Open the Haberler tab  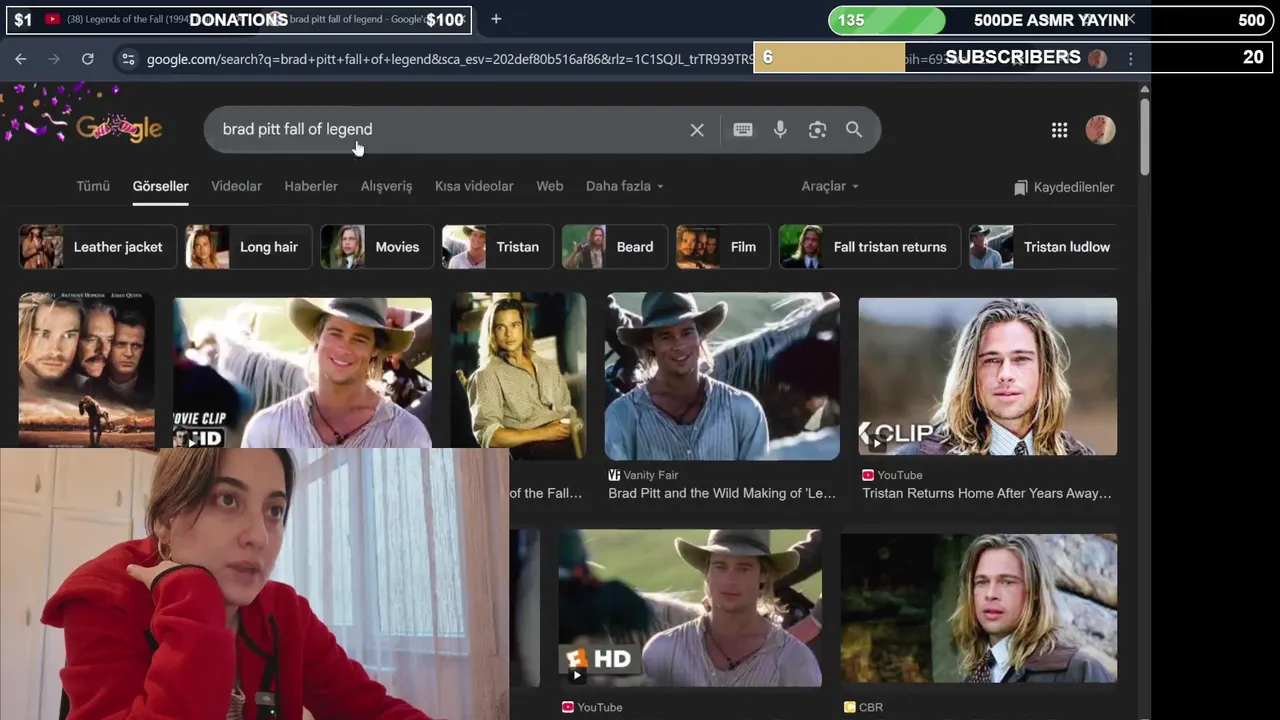[x=311, y=186]
